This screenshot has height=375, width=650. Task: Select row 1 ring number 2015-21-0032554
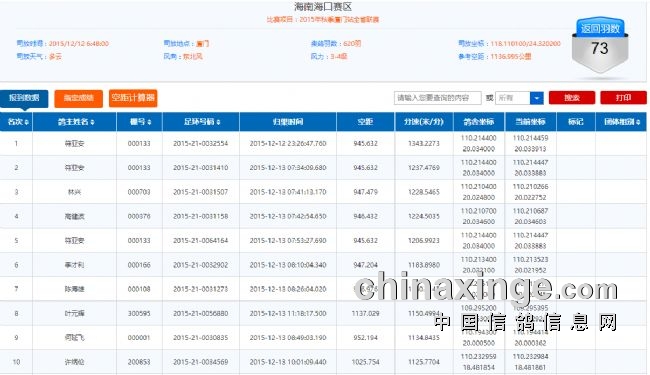(x=201, y=143)
